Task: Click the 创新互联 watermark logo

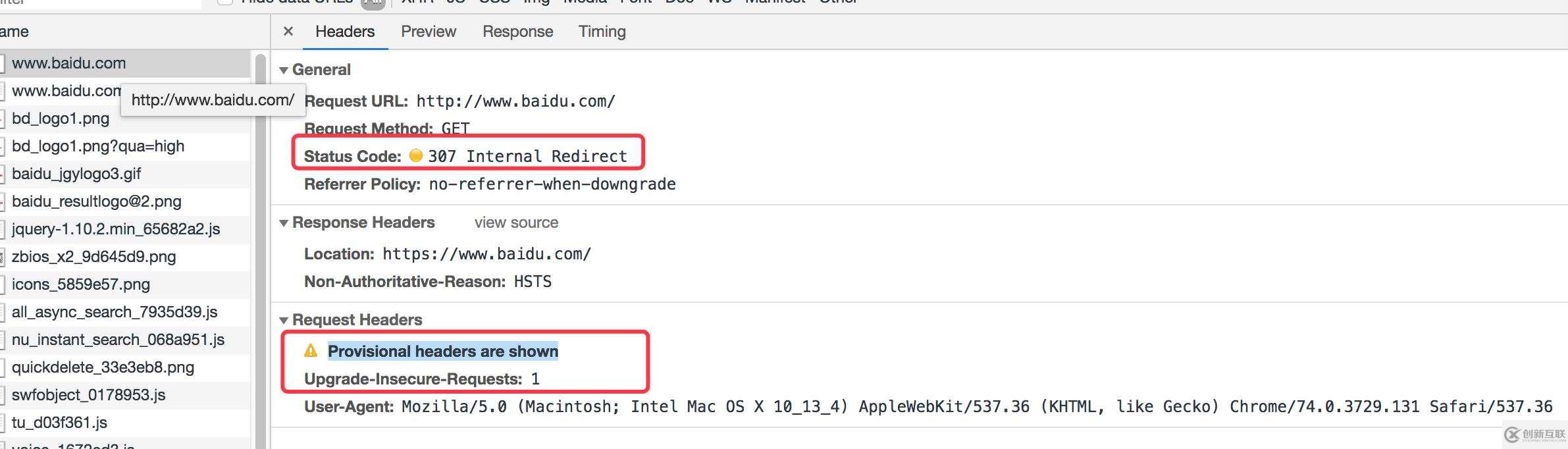Action: tap(1534, 435)
